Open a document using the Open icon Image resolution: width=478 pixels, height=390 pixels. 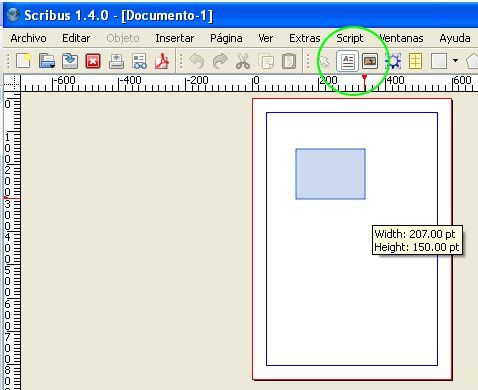click(47, 61)
